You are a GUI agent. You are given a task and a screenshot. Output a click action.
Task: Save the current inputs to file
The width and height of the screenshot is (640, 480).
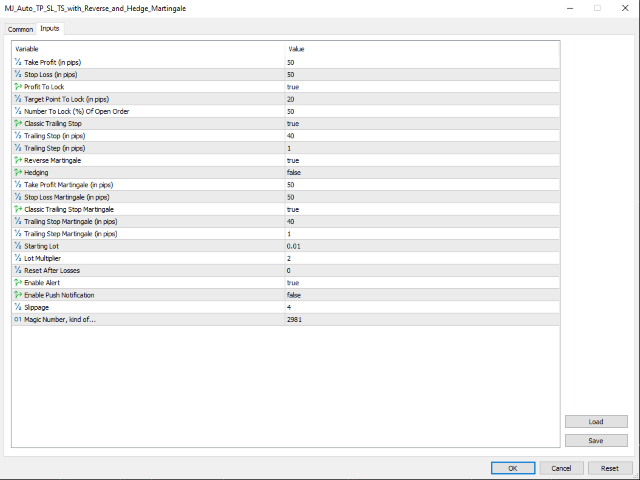click(596, 440)
